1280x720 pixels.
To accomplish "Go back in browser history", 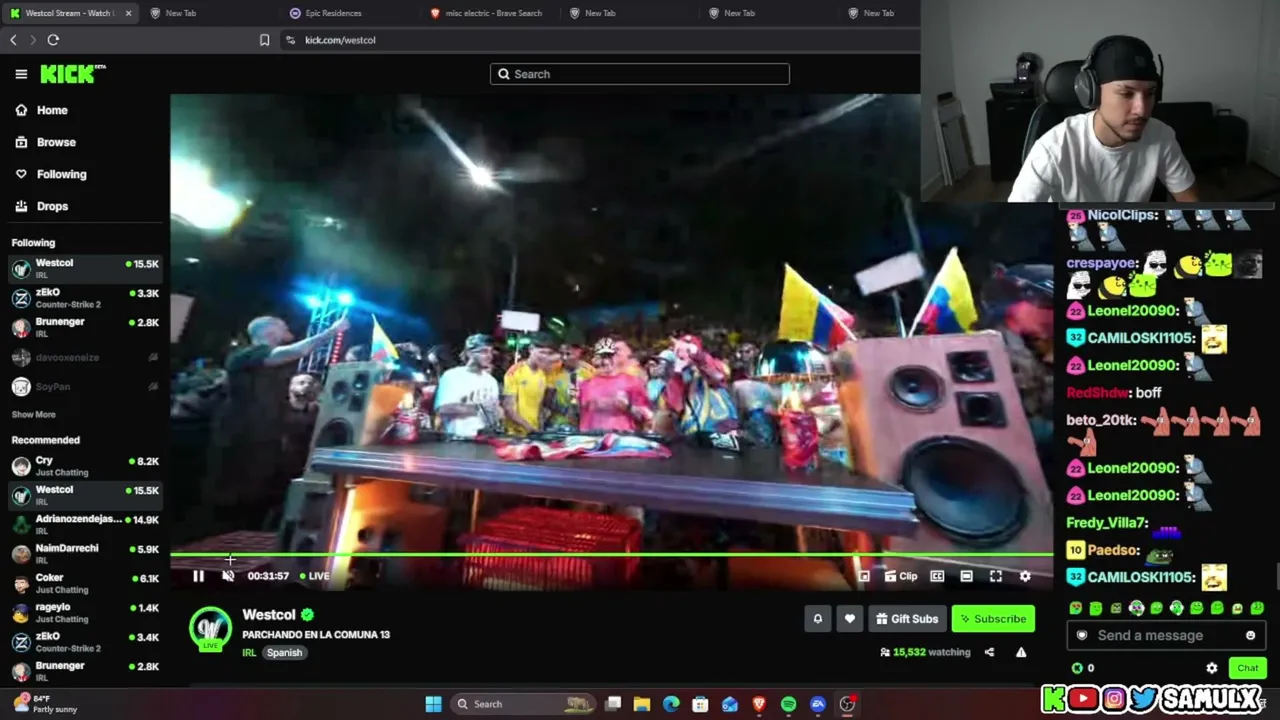I will (x=13, y=40).
